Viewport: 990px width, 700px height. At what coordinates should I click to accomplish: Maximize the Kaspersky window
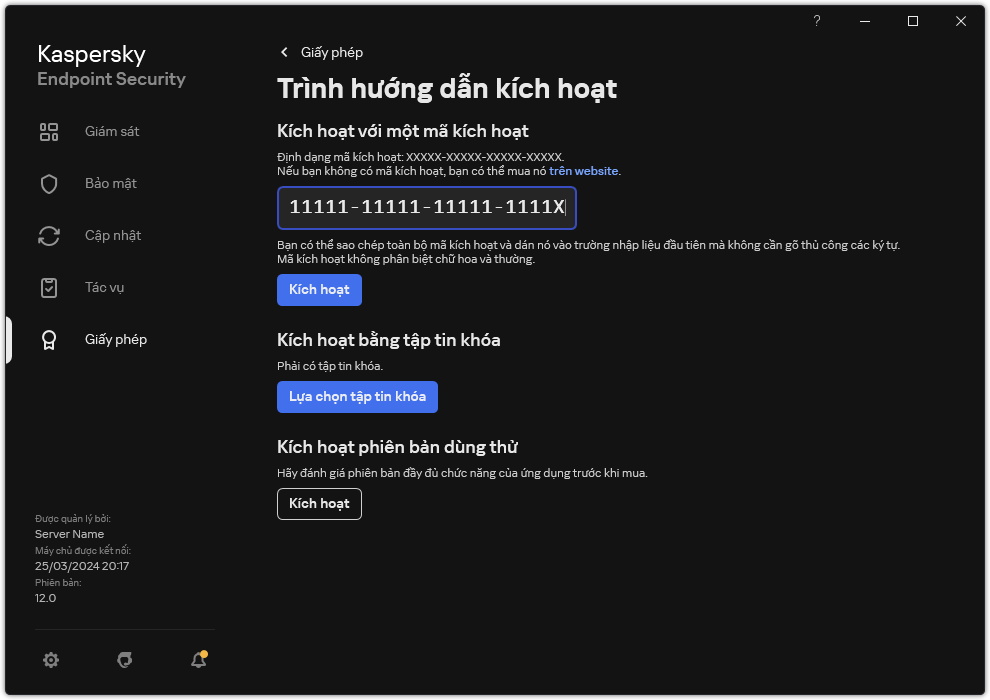pos(913,21)
